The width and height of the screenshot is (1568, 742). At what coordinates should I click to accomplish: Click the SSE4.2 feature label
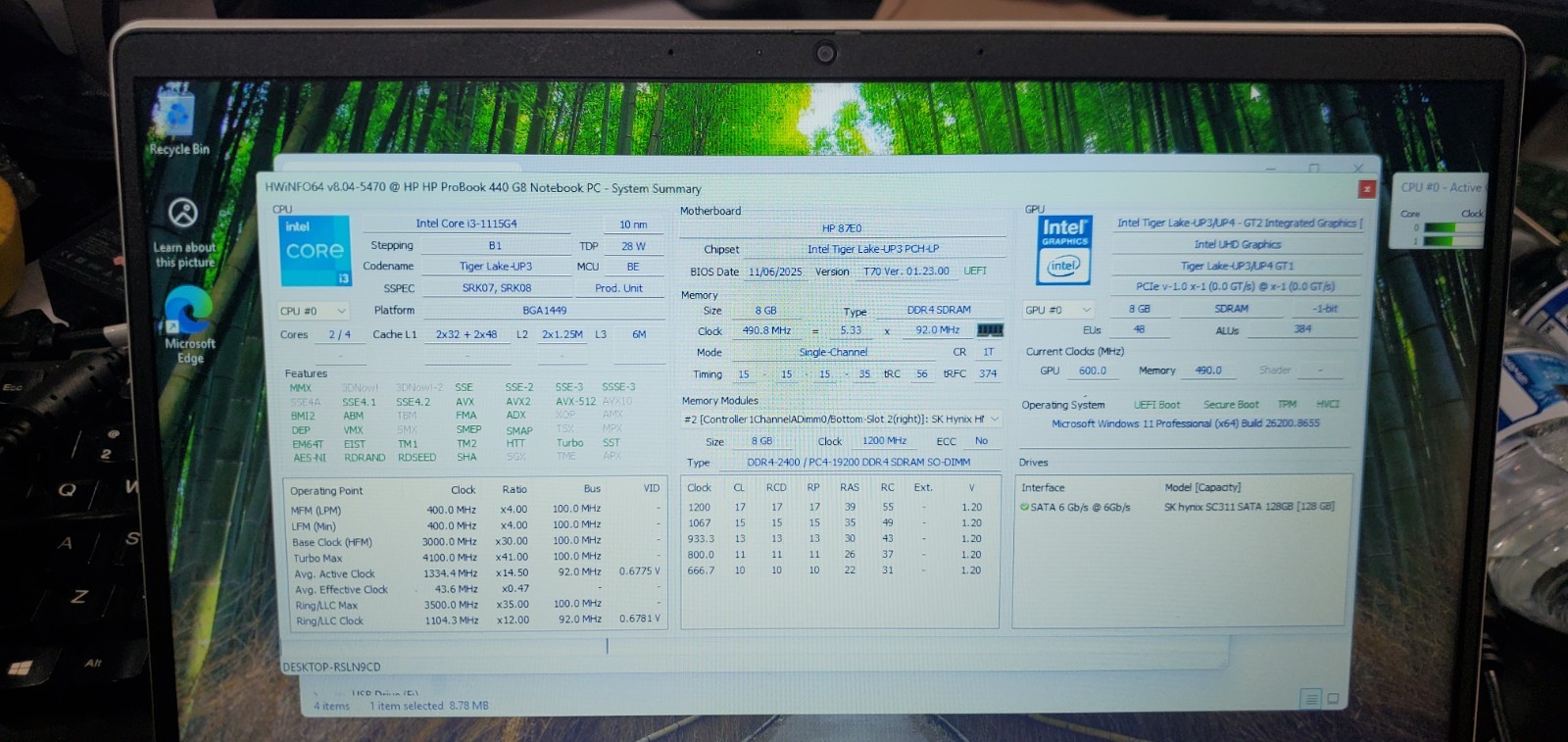point(413,402)
